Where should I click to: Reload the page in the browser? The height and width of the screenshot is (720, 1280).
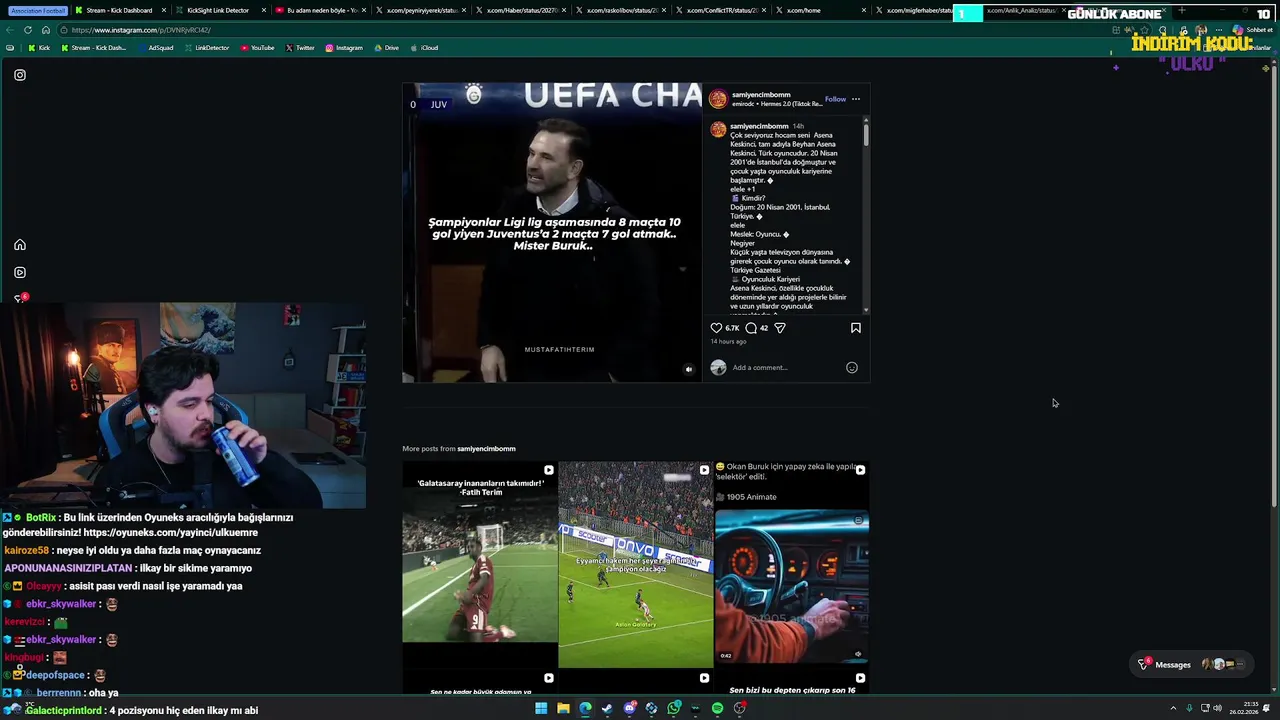point(29,30)
